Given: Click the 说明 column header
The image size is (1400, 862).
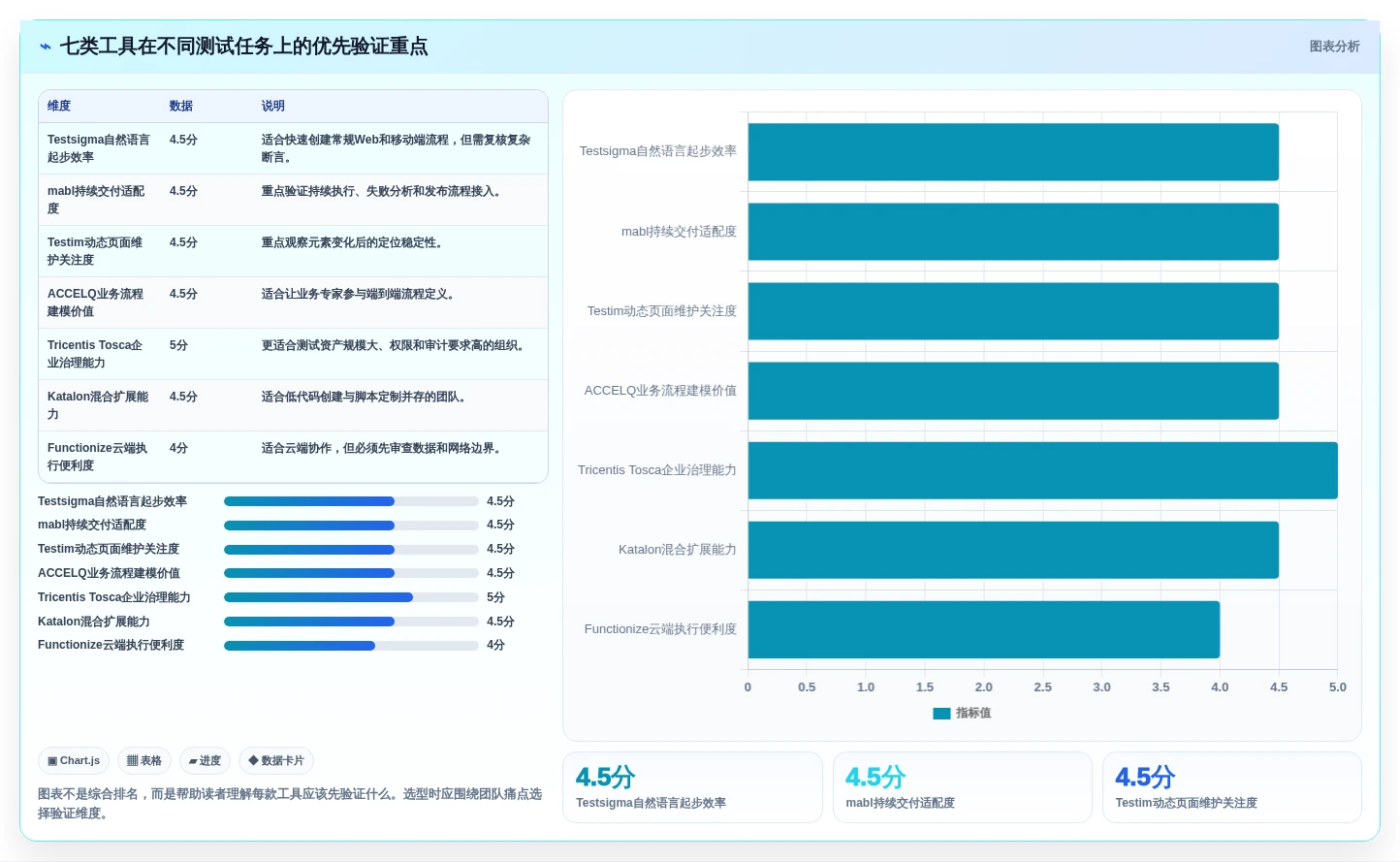Looking at the screenshot, I should pyautogui.click(x=273, y=107).
